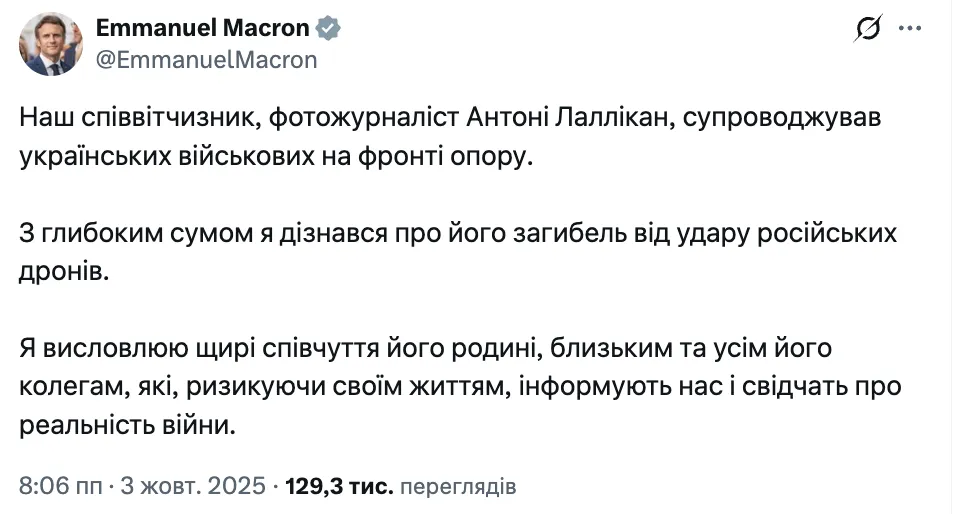Open the three-dot more options menu
Image resolution: width=956 pixels, height=514 pixels.
point(910,30)
